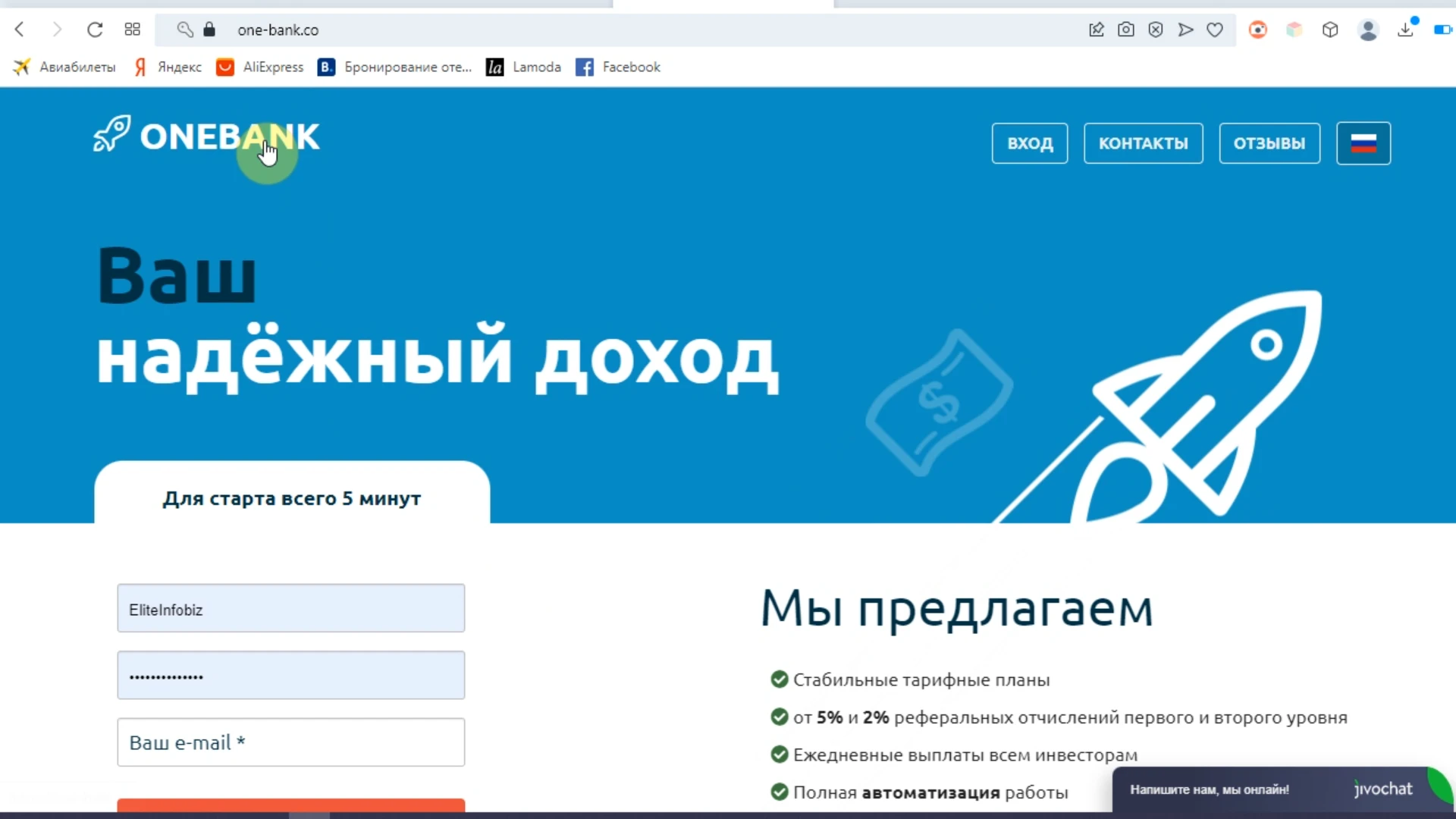Open the pin/share annotation icon

[1097, 30]
